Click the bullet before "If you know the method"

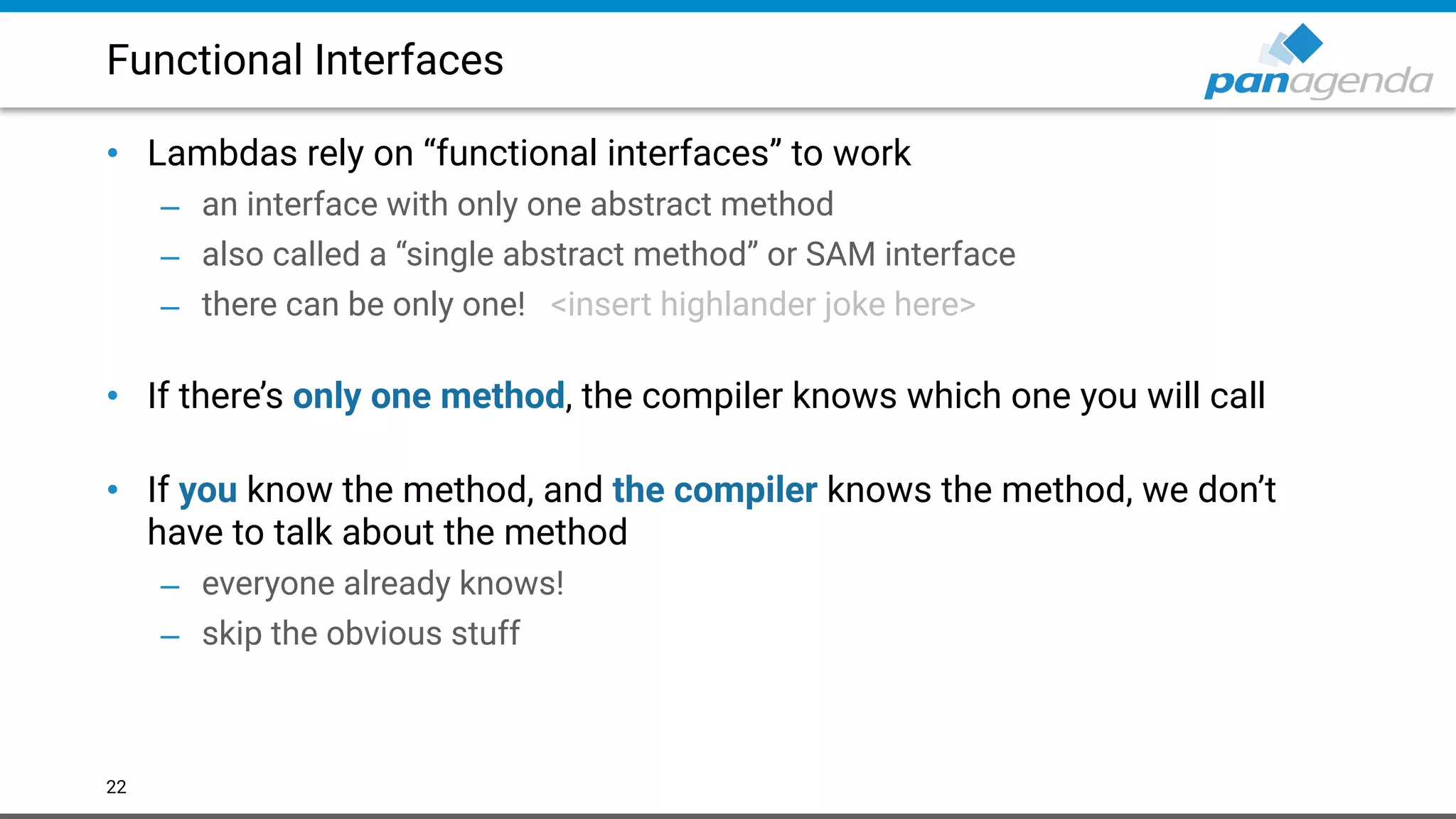point(112,489)
